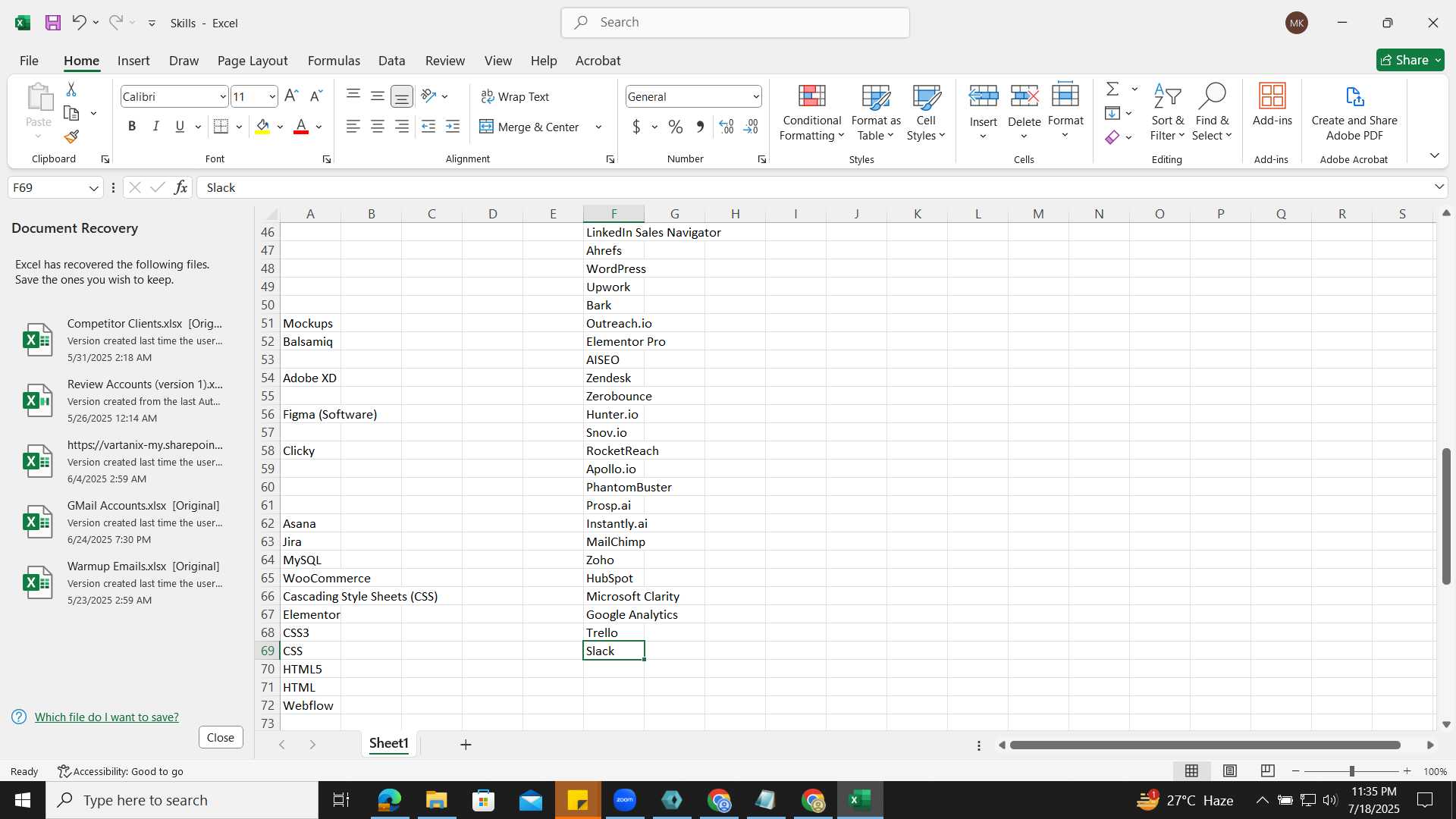
Task: Switch to Formulas tab
Action: (334, 61)
